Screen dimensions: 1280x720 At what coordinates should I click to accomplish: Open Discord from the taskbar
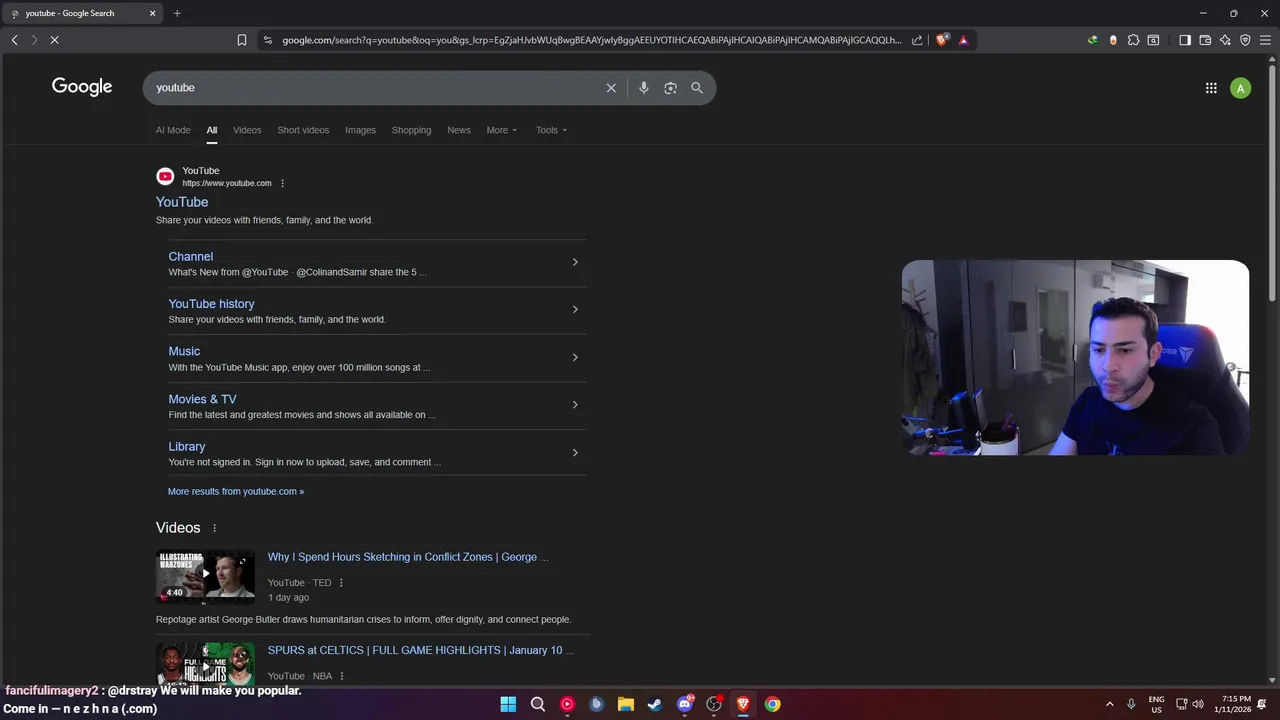pos(685,704)
